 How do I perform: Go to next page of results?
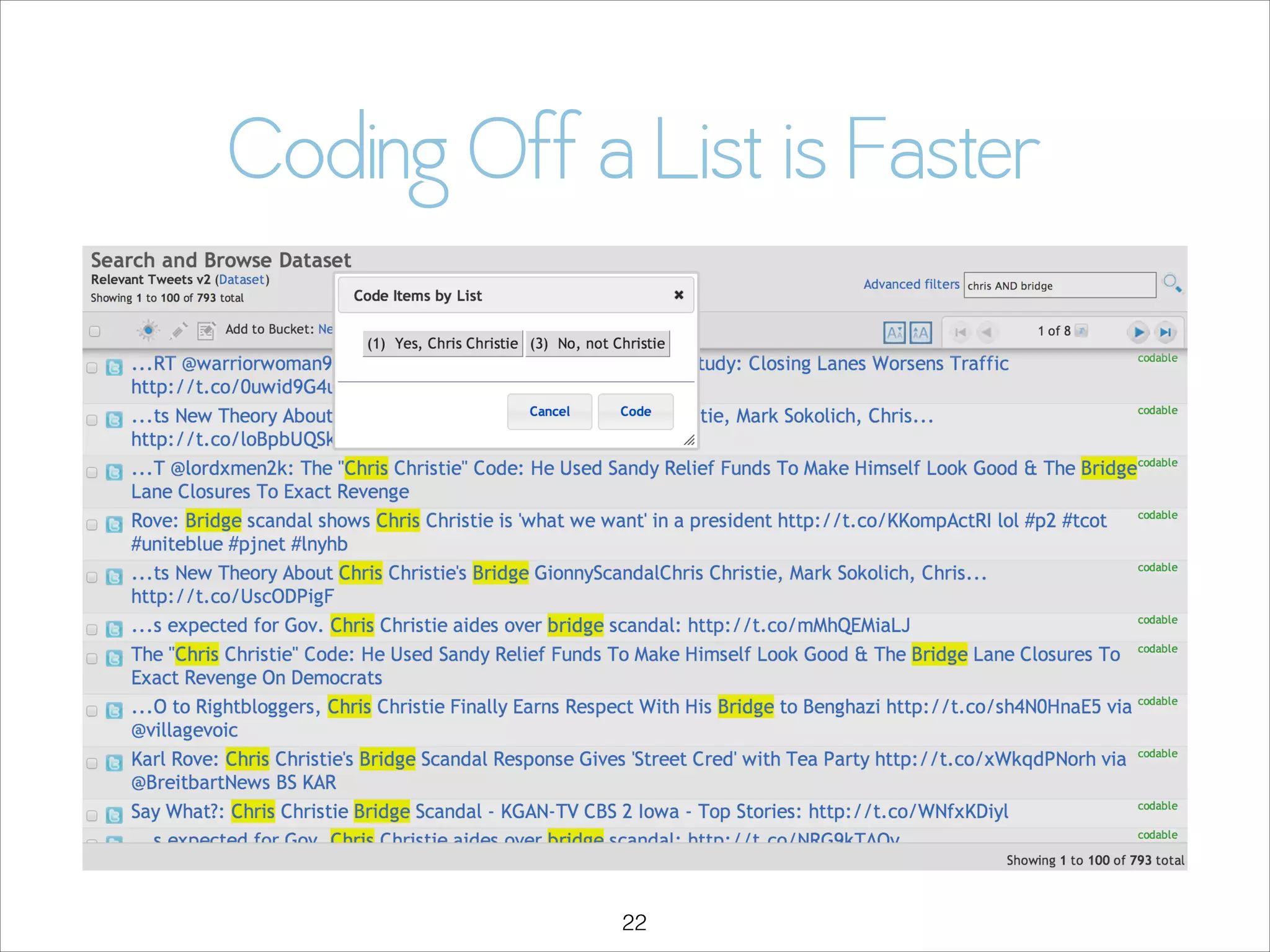coord(1139,332)
